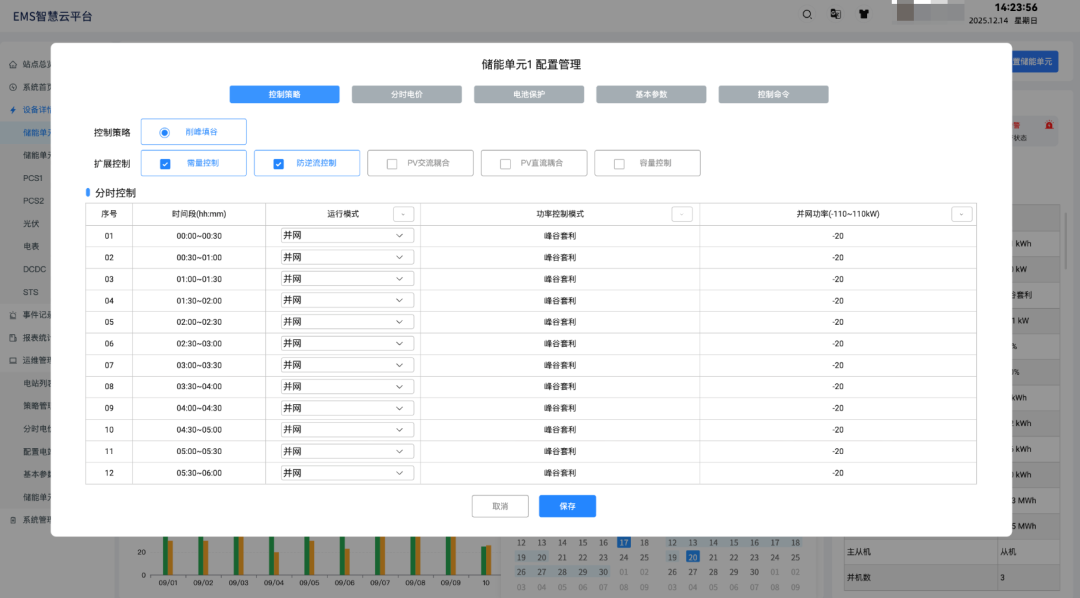Click the home icon beside 站点总览
This screenshot has height=598, width=1080.
click(13, 64)
